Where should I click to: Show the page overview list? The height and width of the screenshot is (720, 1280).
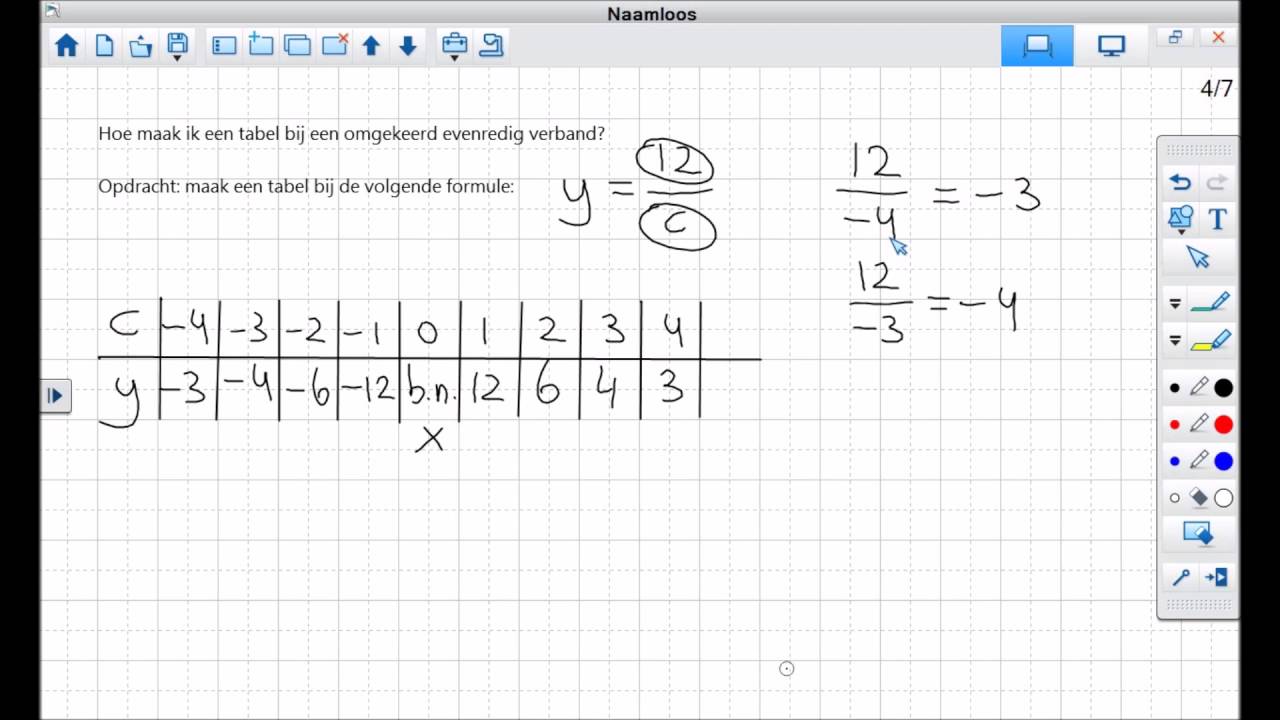coord(224,45)
